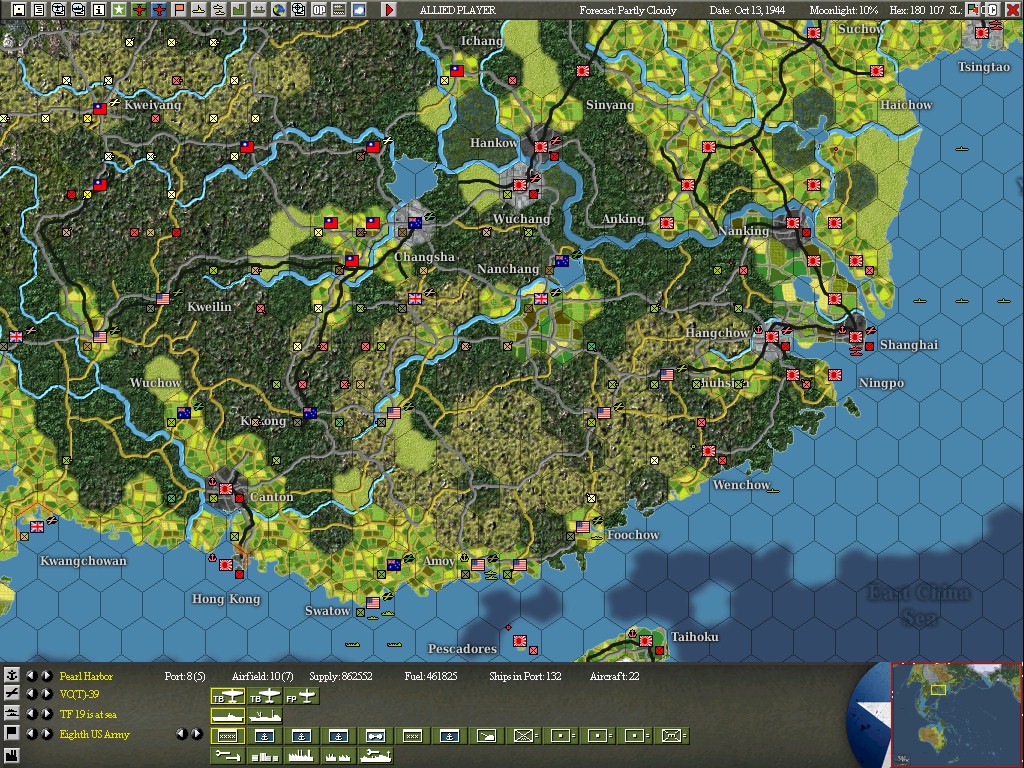Click 'TF 19 is at sea' label
The image size is (1024, 768).
(x=88, y=714)
